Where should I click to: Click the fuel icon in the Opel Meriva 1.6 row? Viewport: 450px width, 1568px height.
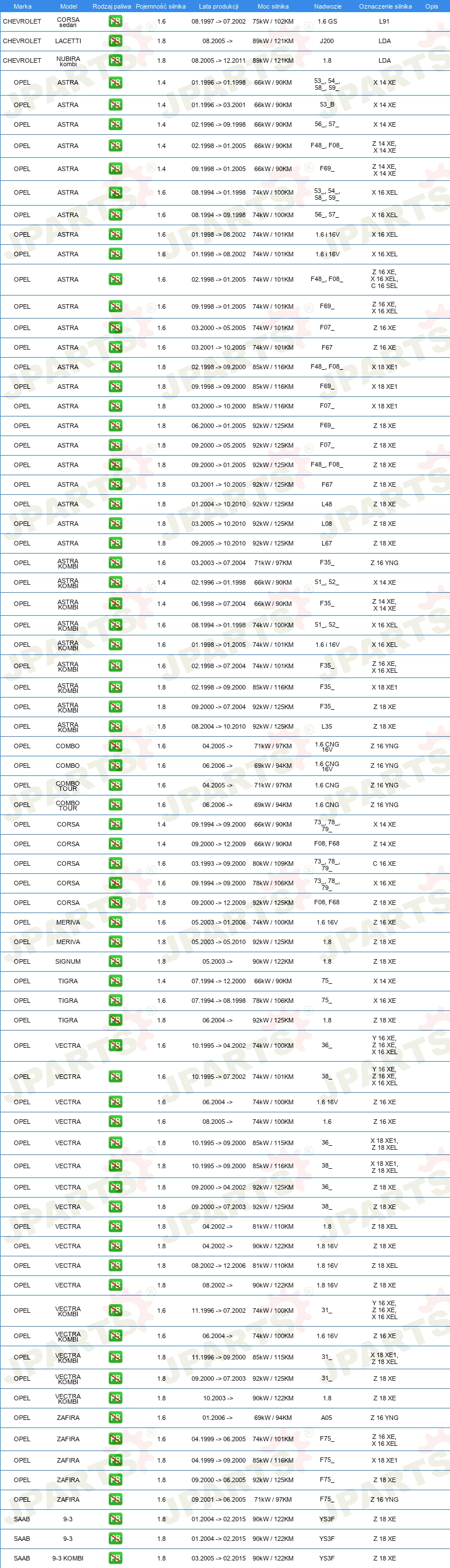click(115, 922)
